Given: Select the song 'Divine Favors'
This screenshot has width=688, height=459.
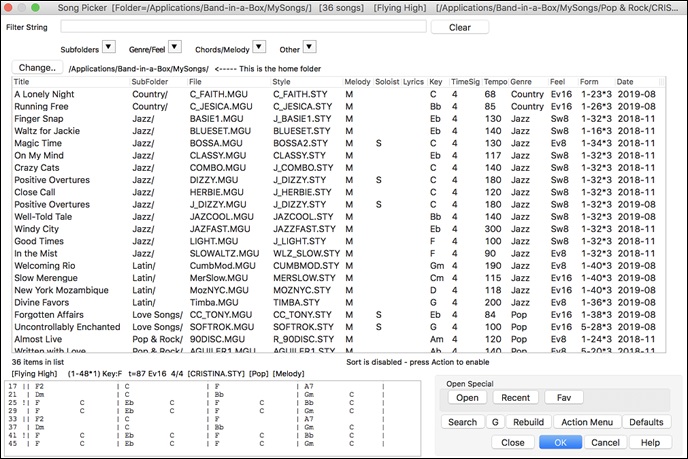Looking at the screenshot, I should tap(338, 303).
